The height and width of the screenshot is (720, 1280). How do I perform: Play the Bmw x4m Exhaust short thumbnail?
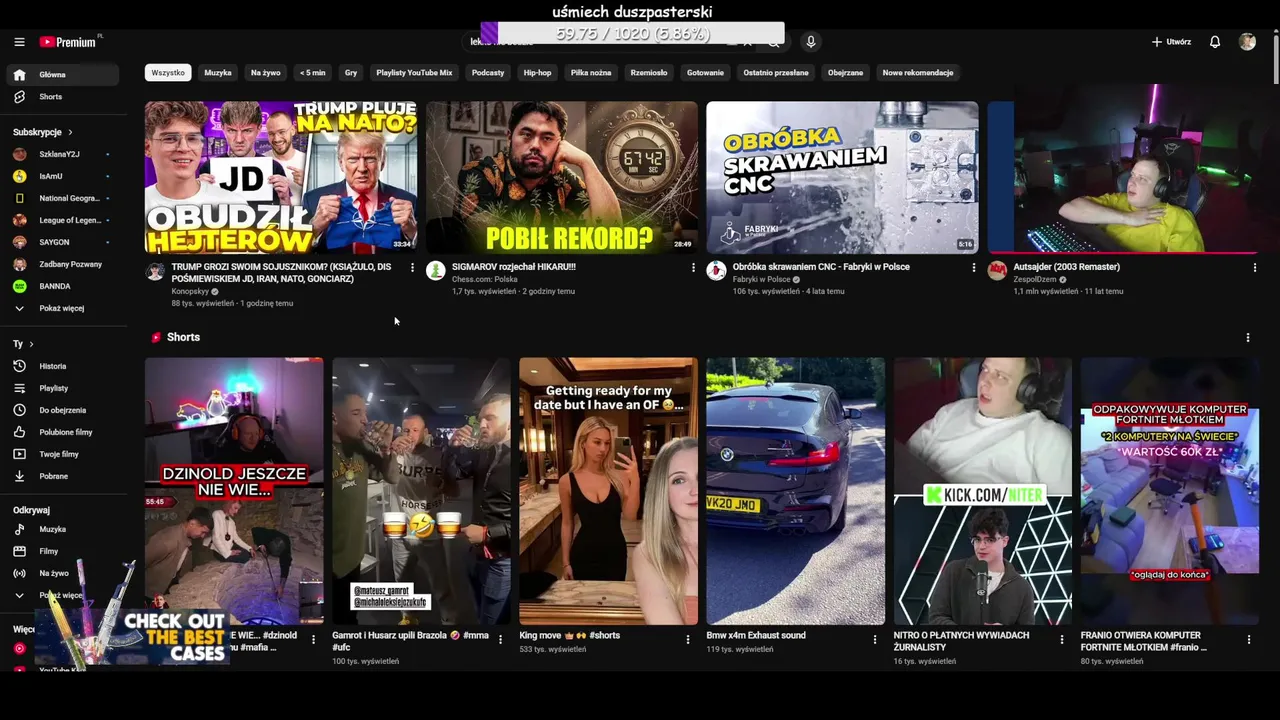click(796, 491)
